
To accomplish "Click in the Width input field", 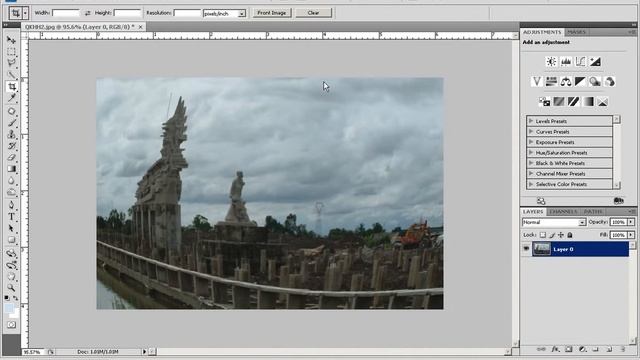I will [x=66, y=13].
